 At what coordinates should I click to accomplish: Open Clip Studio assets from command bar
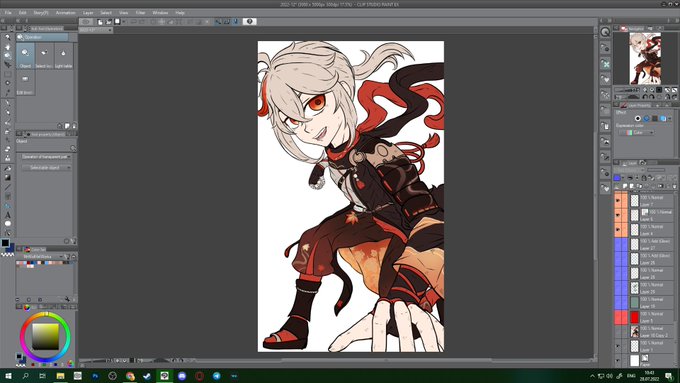[x=86, y=22]
